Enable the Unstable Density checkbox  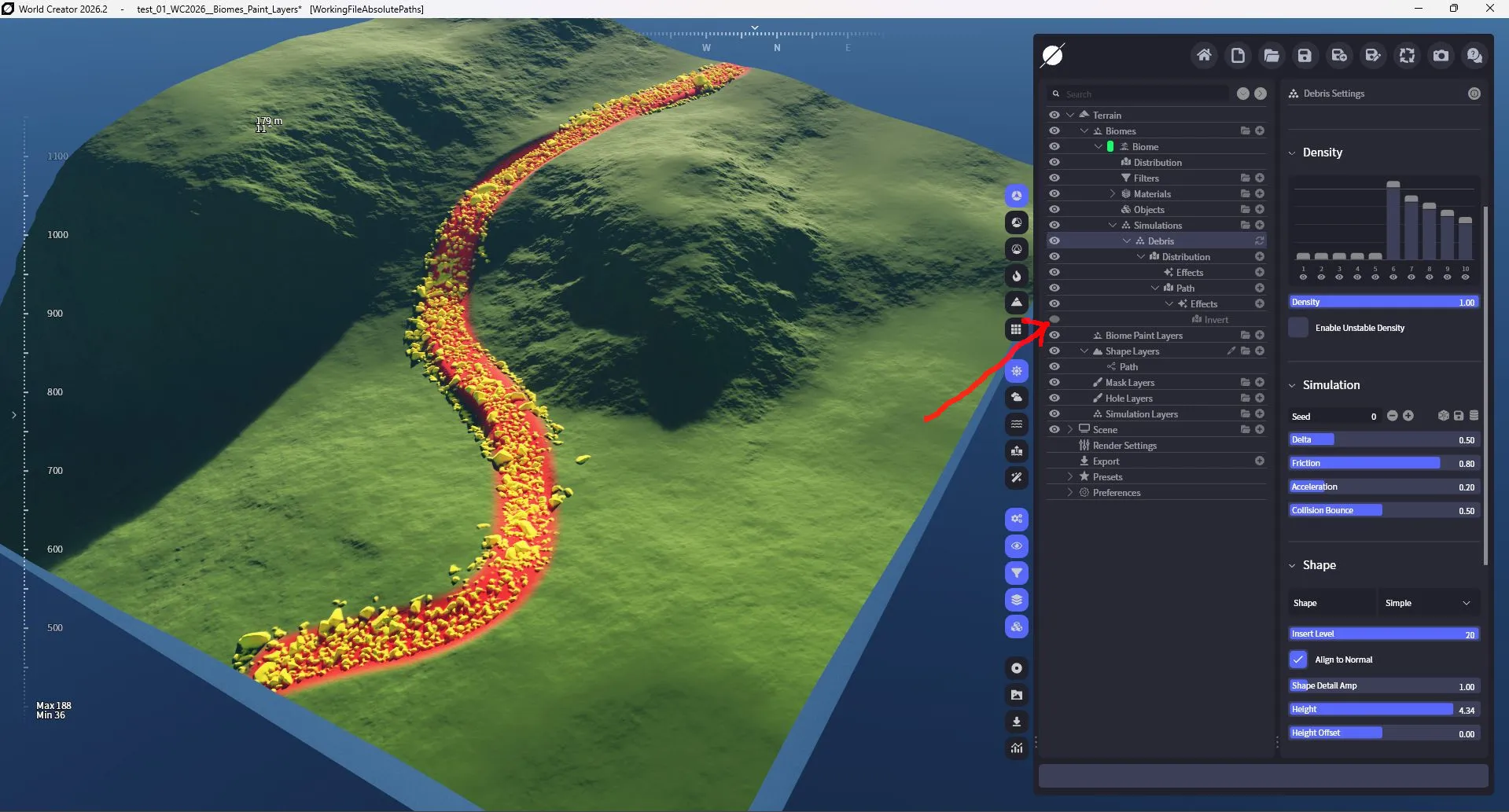1298,328
